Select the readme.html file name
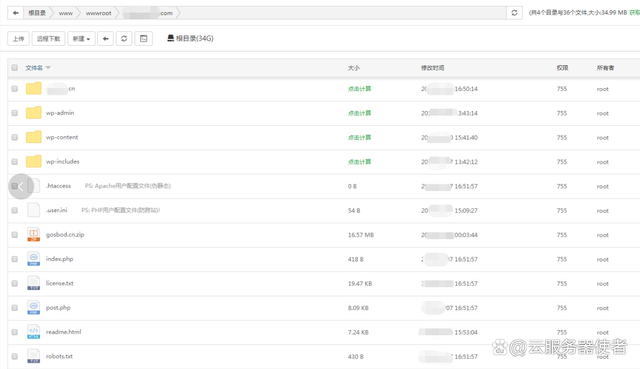This screenshot has width=640, height=369. pyautogui.click(x=63, y=331)
